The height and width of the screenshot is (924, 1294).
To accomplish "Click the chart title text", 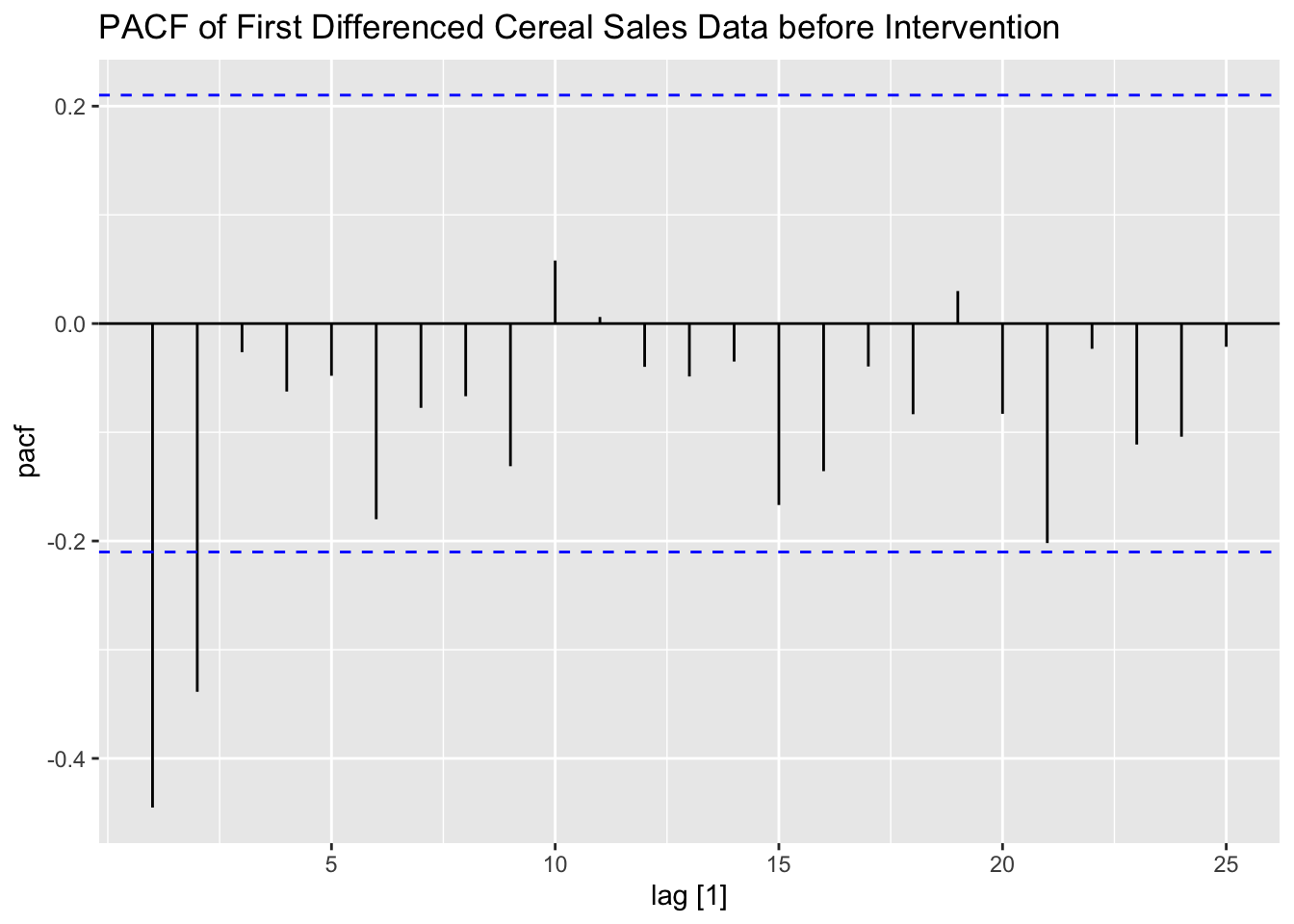I will (x=579, y=28).
